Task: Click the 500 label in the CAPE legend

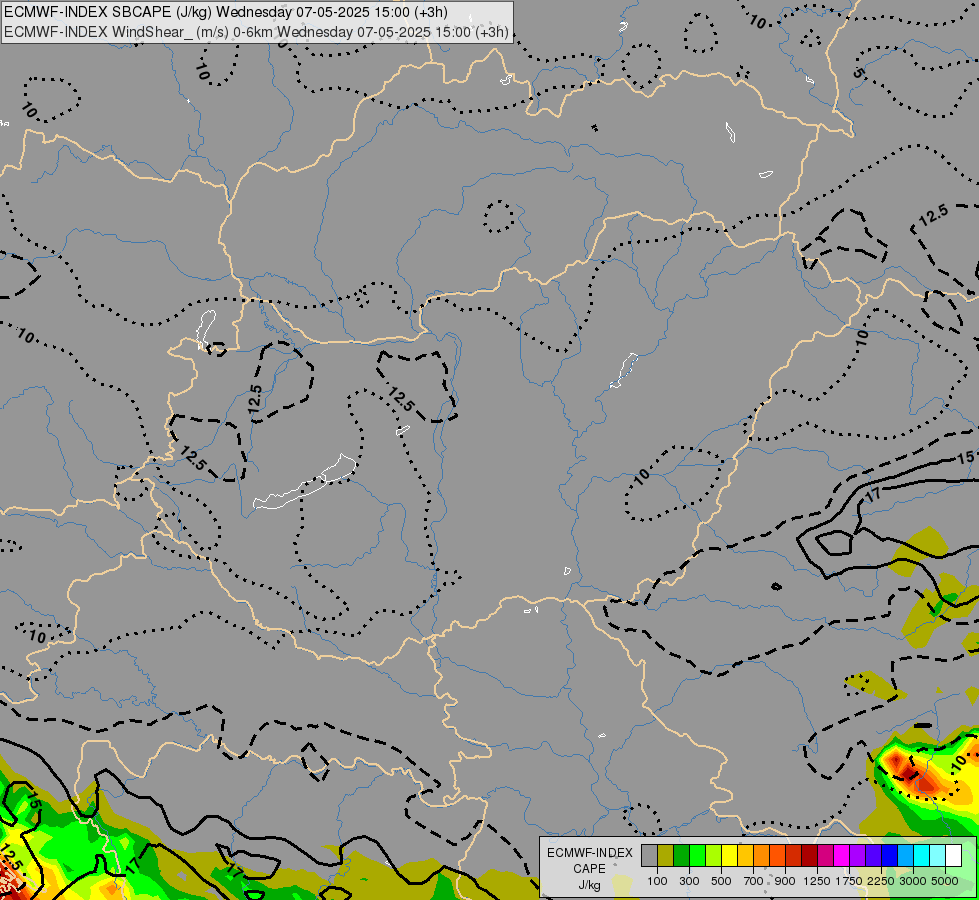Action: 721,881
